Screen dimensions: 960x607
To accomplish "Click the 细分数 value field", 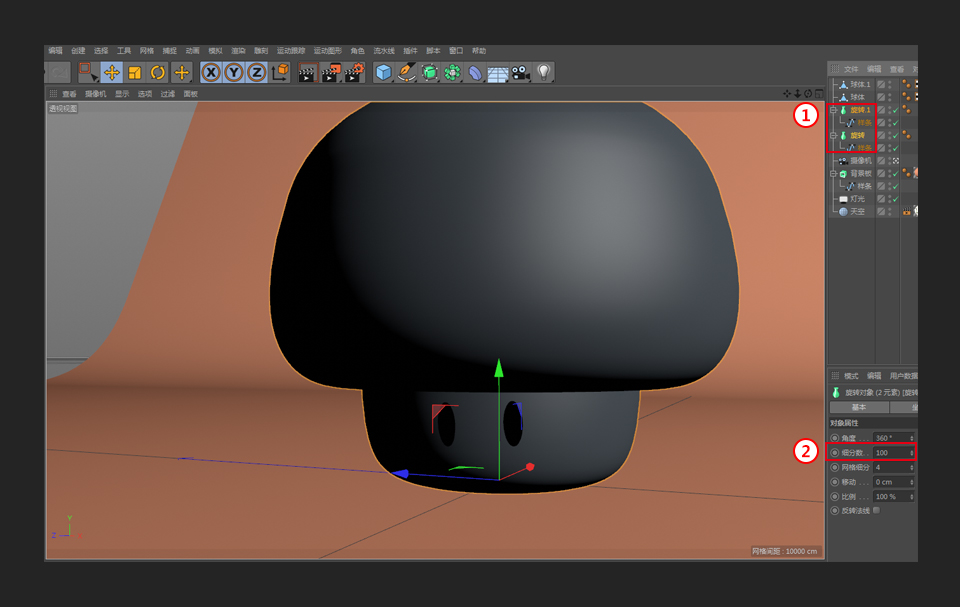I will (x=888, y=453).
